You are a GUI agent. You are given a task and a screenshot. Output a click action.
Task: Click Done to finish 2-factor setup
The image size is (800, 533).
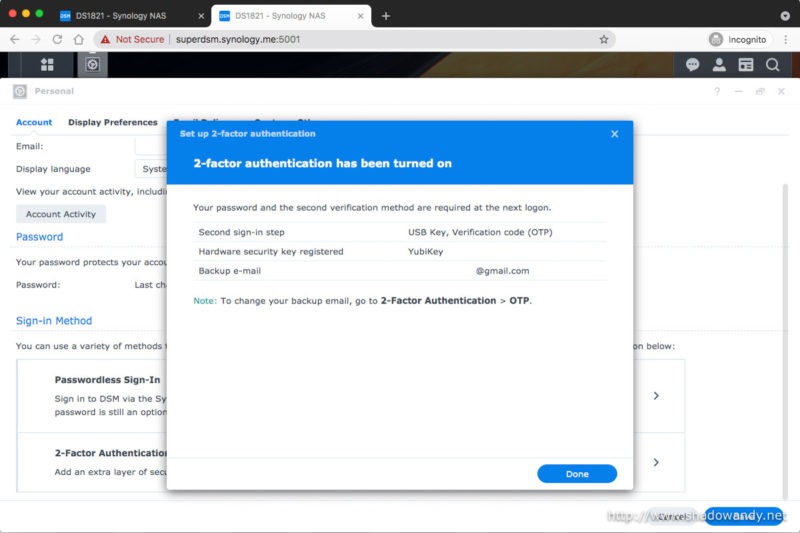(577, 474)
